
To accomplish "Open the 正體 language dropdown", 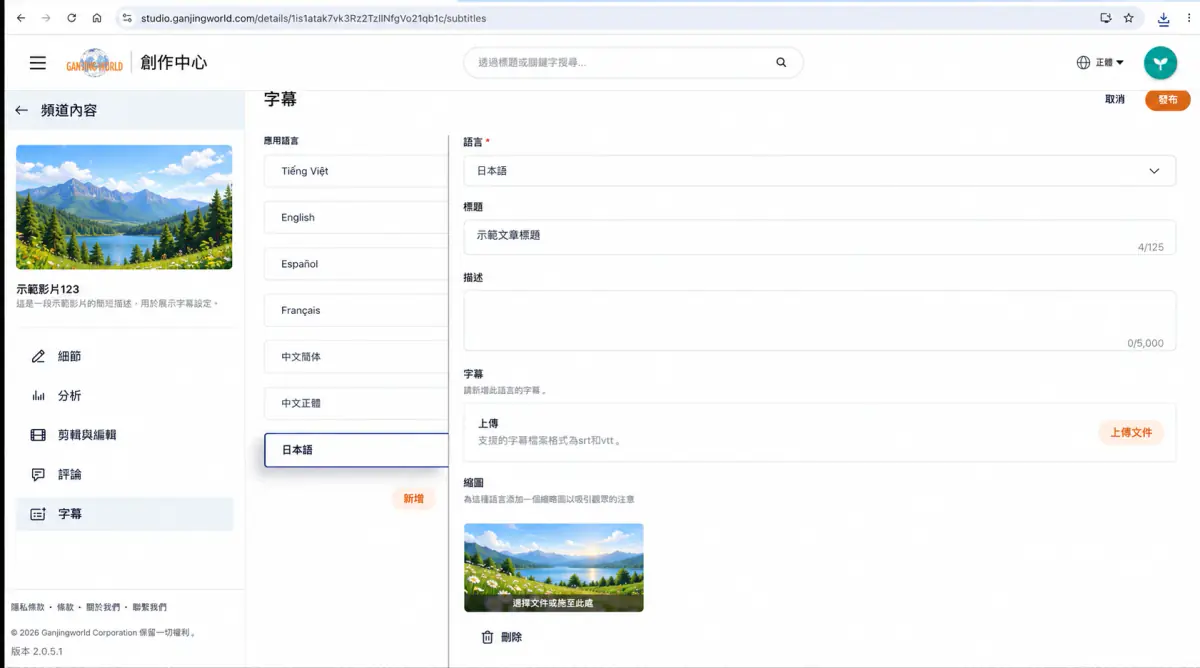I will (1109, 62).
